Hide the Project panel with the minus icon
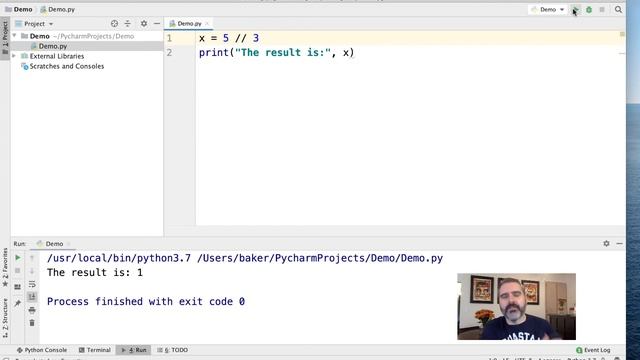Image resolution: width=640 pixels, height=360 pixels. point(157,24)
